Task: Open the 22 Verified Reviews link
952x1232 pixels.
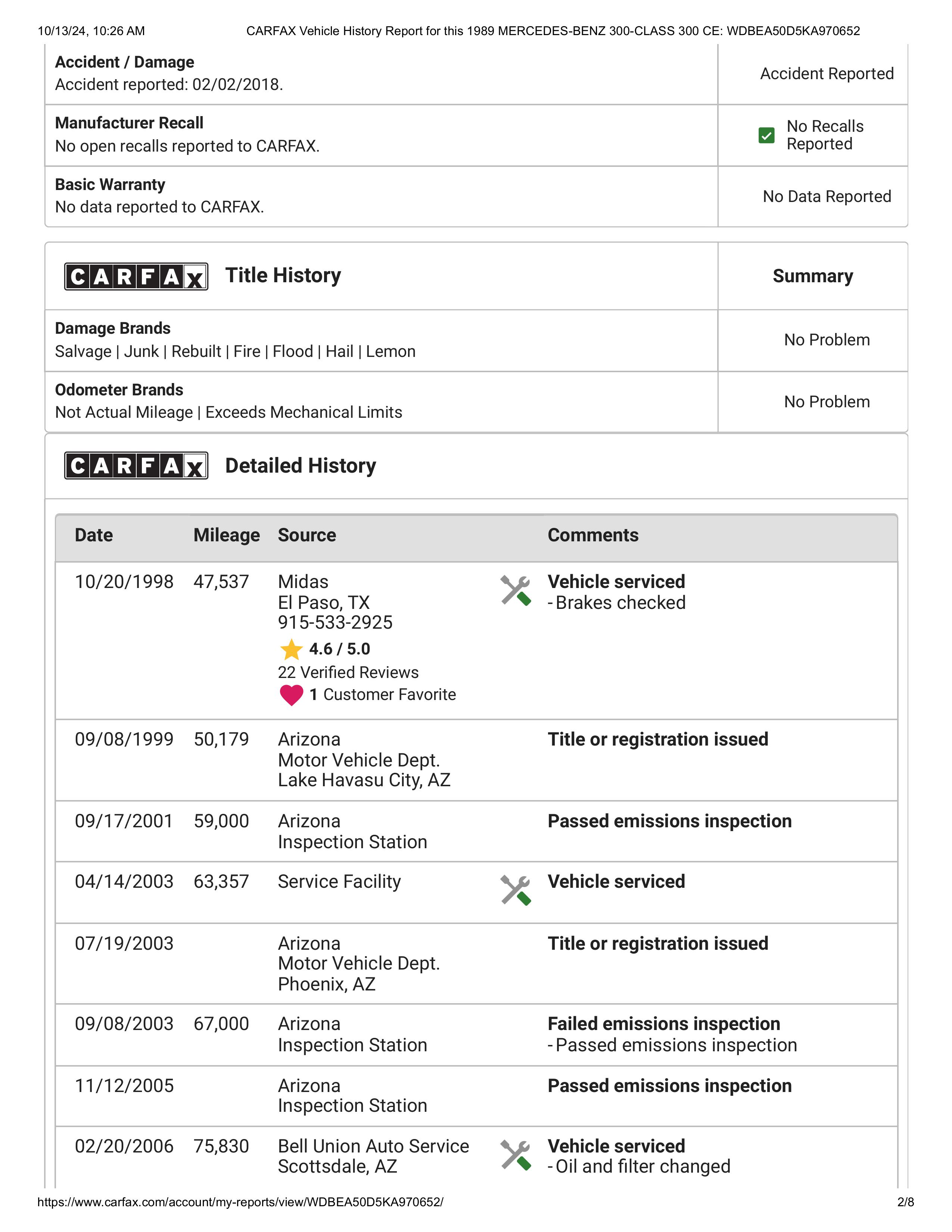Action: (348, 672)
